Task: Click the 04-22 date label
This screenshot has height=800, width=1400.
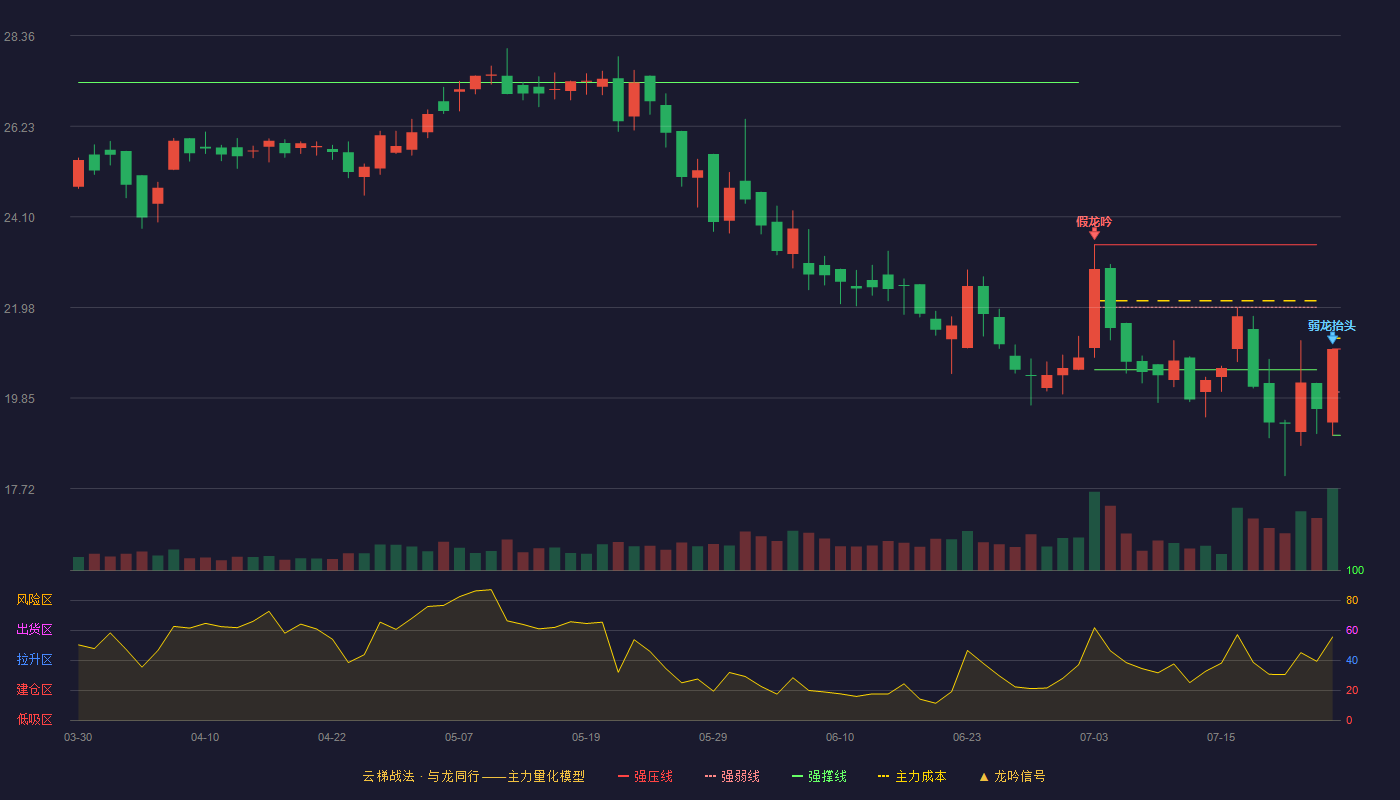Action: point(332,737)
